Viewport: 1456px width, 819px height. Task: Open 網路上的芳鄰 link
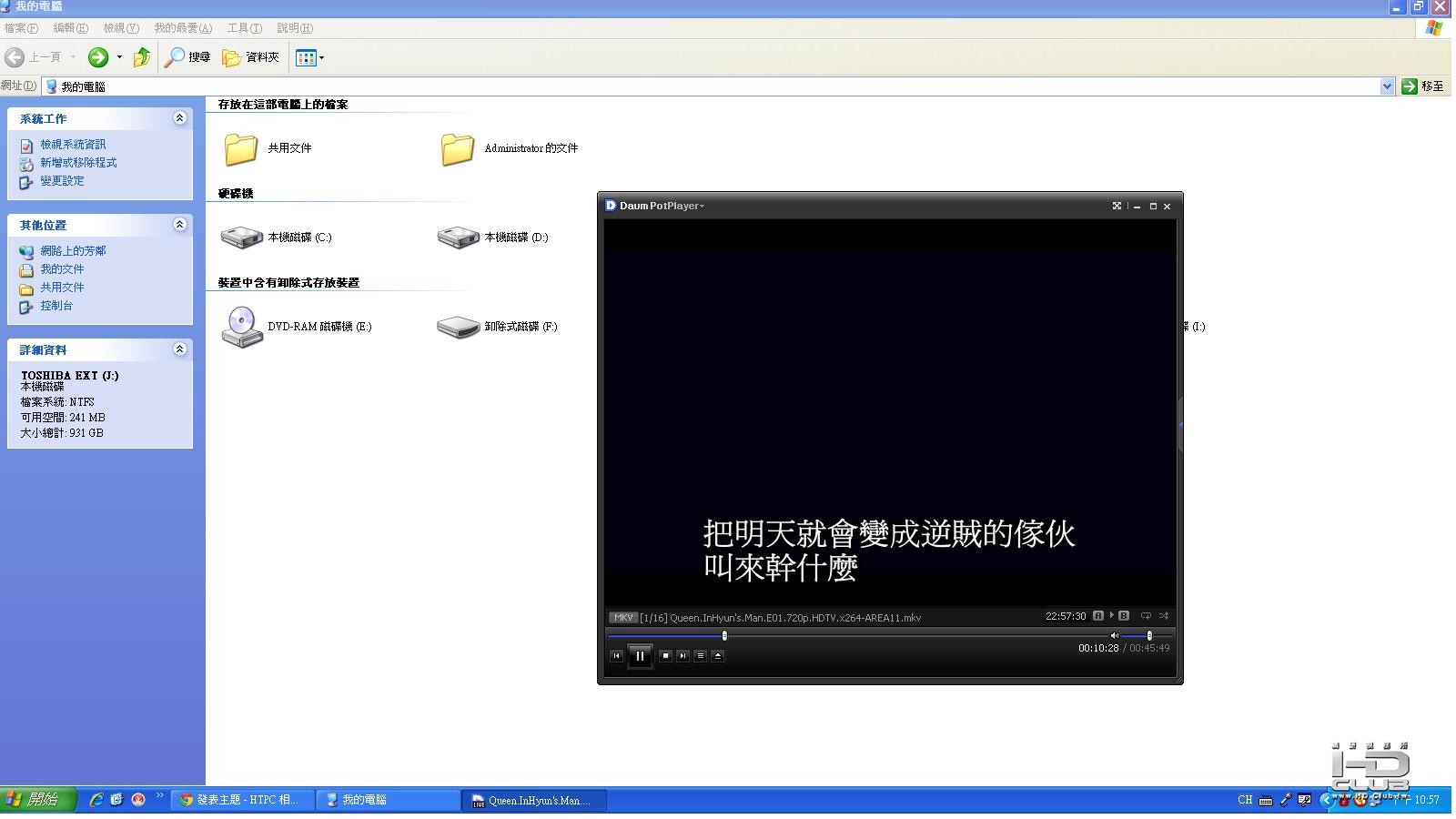coord(73,251)
